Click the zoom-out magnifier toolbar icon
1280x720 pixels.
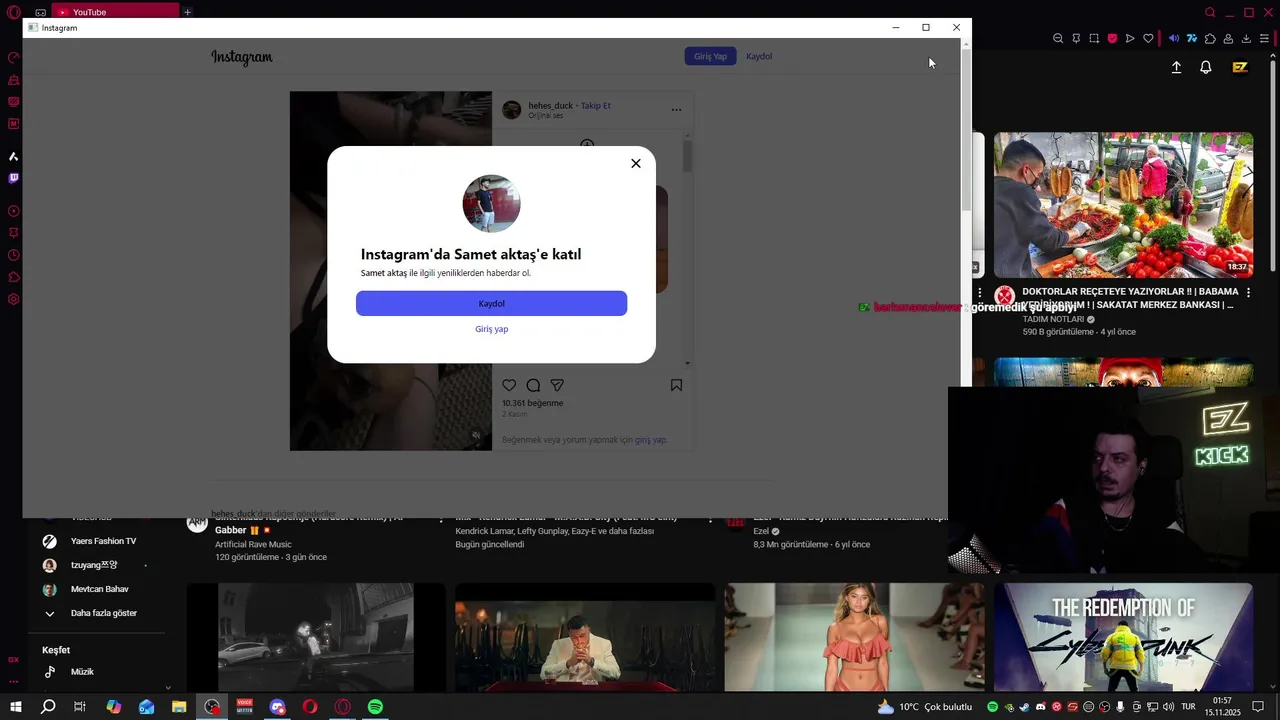[1058, 39]
